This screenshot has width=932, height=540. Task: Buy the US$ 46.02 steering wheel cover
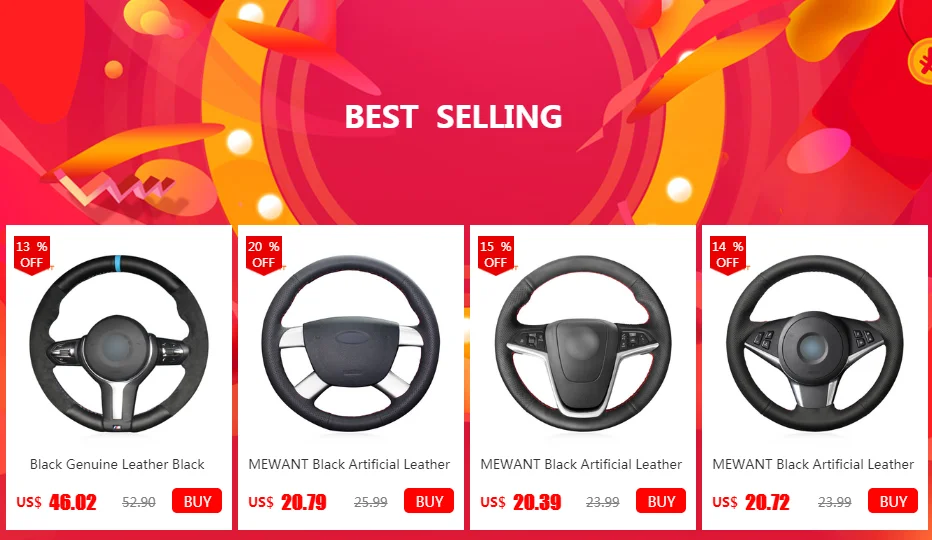click(x=197, y=501)
